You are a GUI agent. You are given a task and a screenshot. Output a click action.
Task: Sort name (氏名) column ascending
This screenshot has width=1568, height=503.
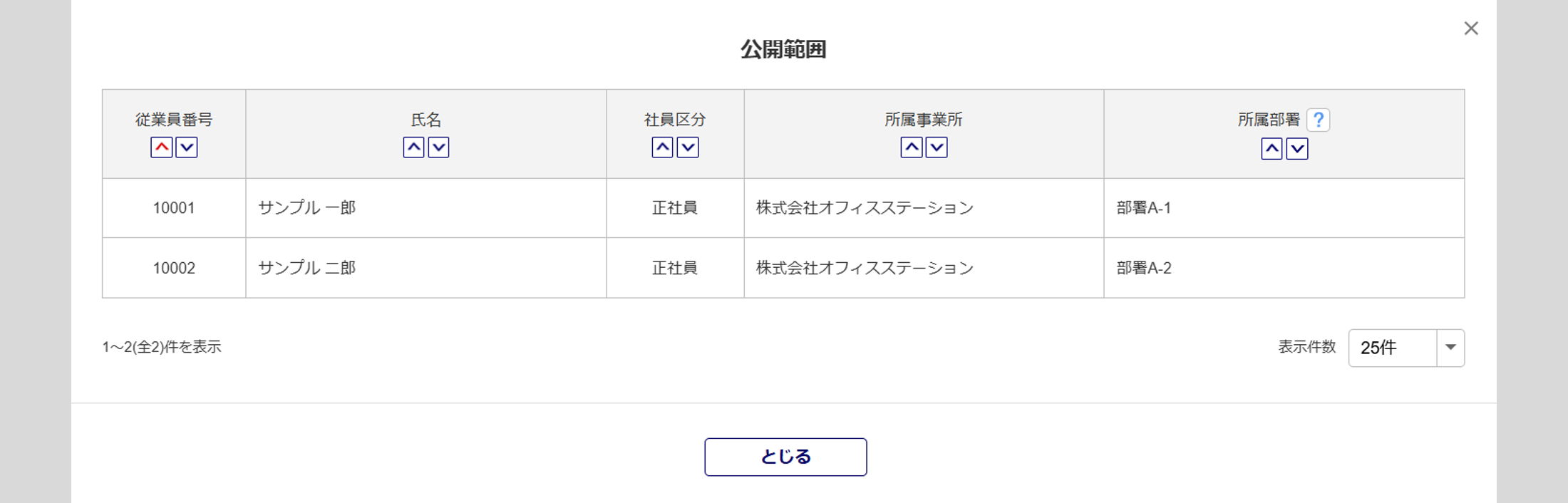[414, 147]
